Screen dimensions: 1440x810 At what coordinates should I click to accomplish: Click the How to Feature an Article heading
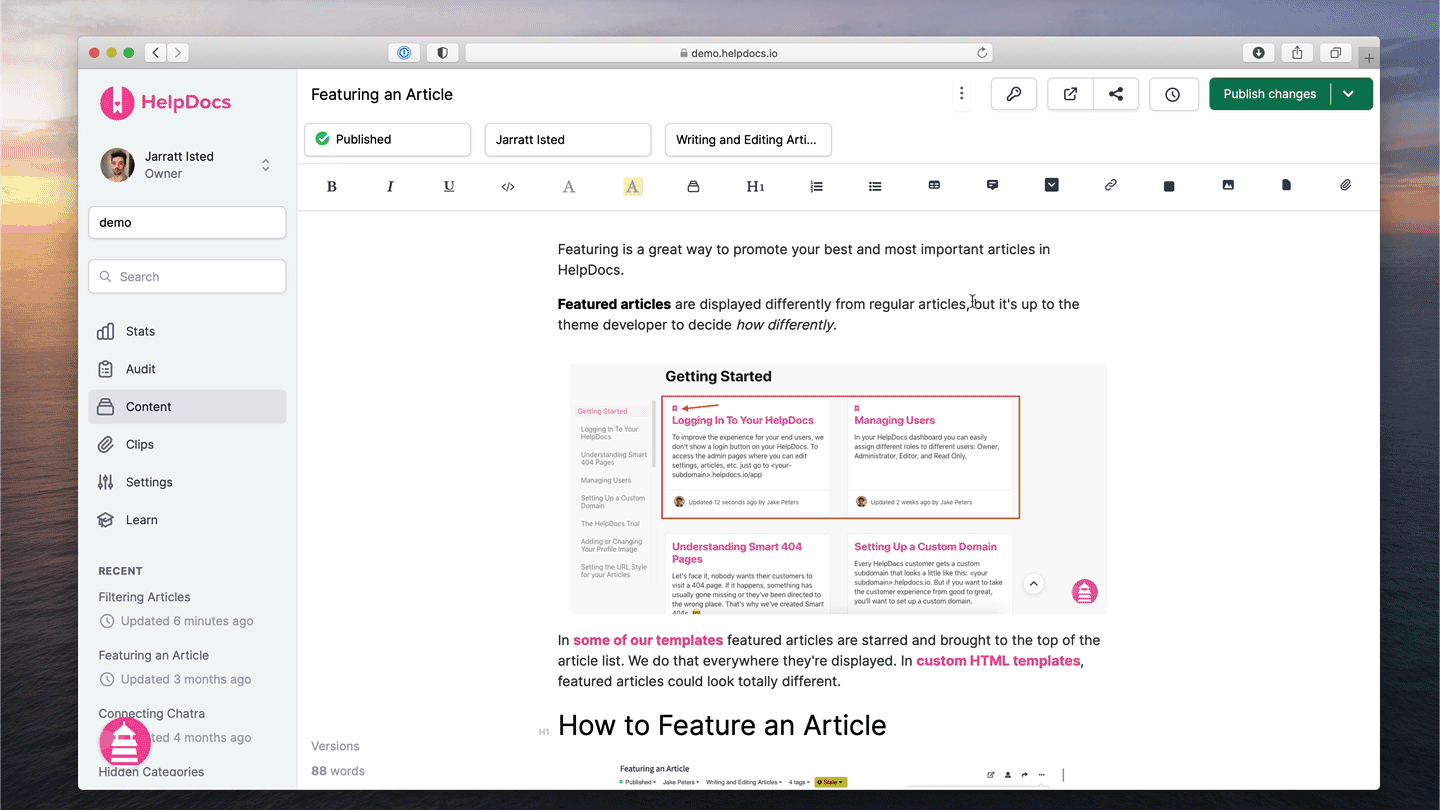click(722, 725)
